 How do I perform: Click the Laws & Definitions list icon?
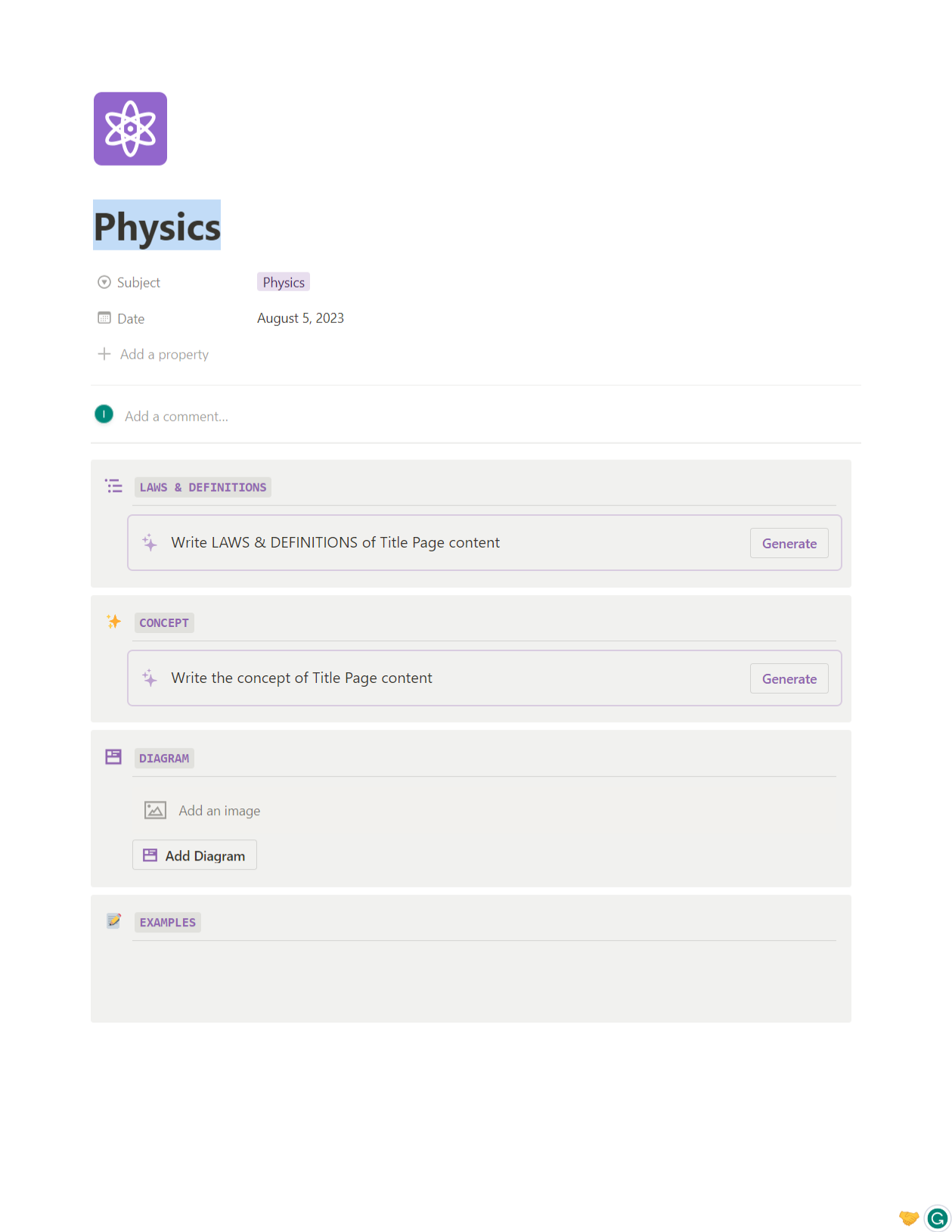coord(113,486)
